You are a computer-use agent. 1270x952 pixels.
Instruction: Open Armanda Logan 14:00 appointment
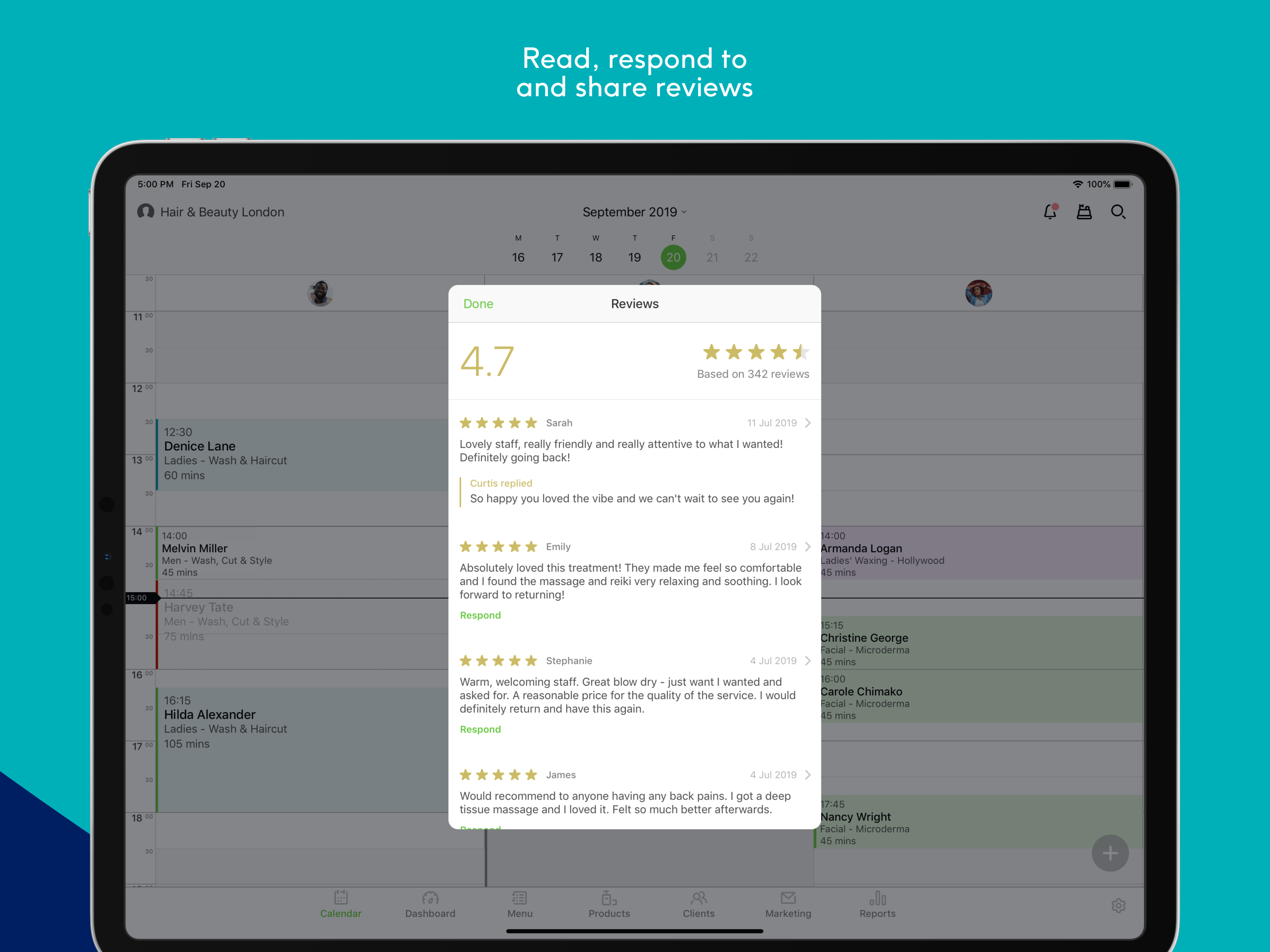(x=981, y=553)
